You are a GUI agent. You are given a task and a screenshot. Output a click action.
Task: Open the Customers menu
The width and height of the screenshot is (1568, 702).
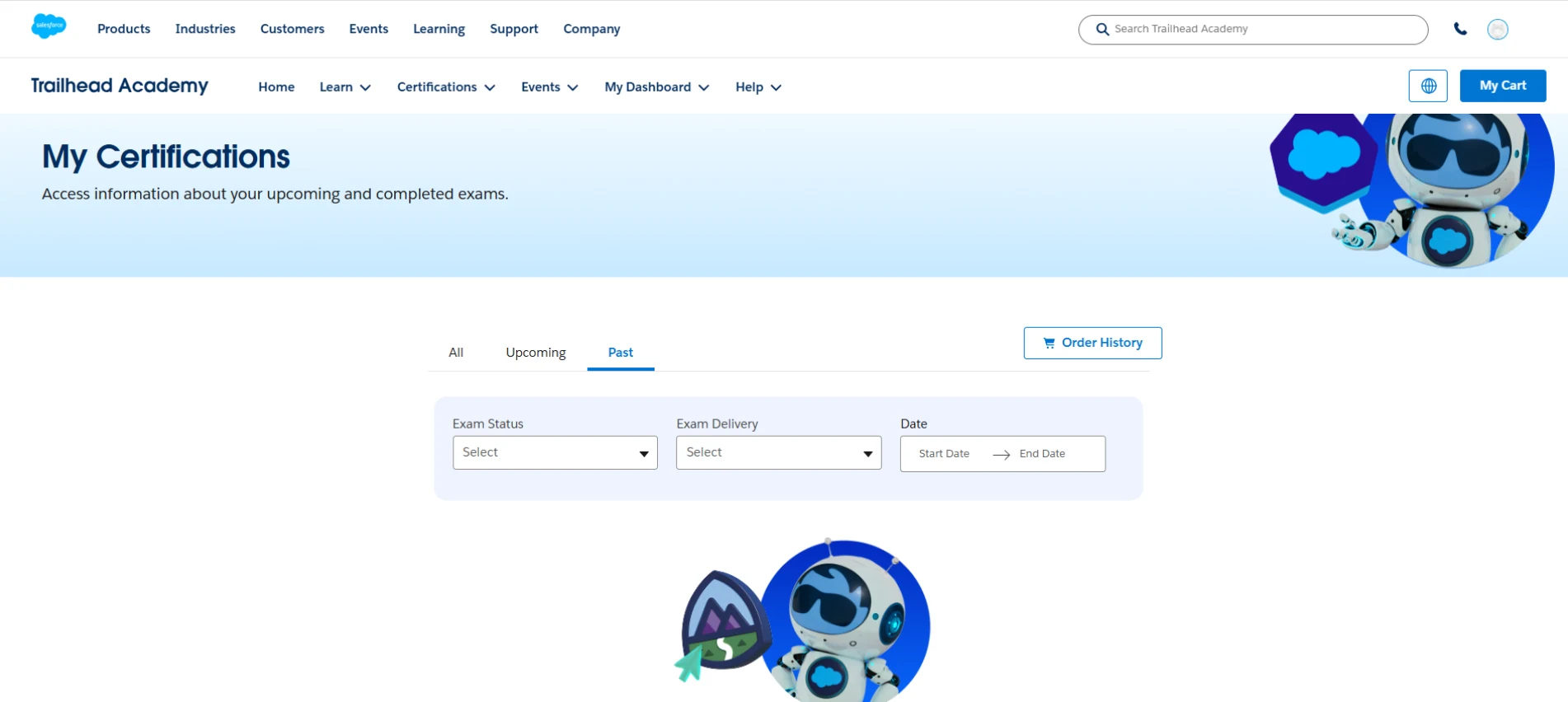293,29
